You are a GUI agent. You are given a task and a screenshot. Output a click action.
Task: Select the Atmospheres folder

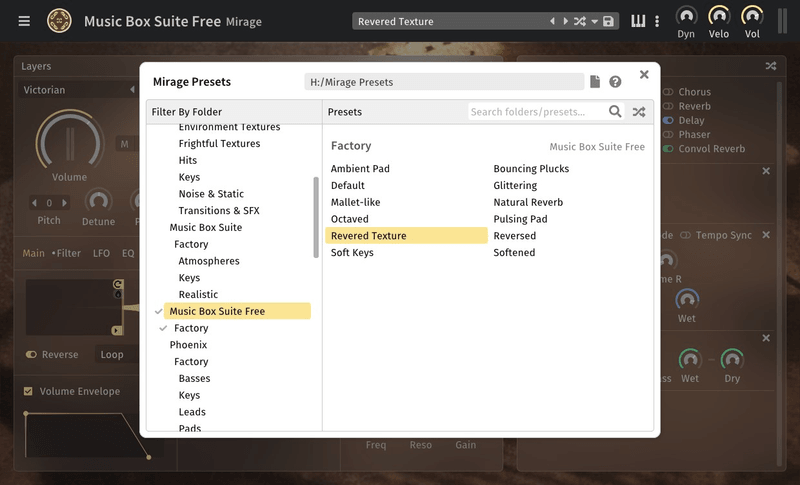point(209,261)
